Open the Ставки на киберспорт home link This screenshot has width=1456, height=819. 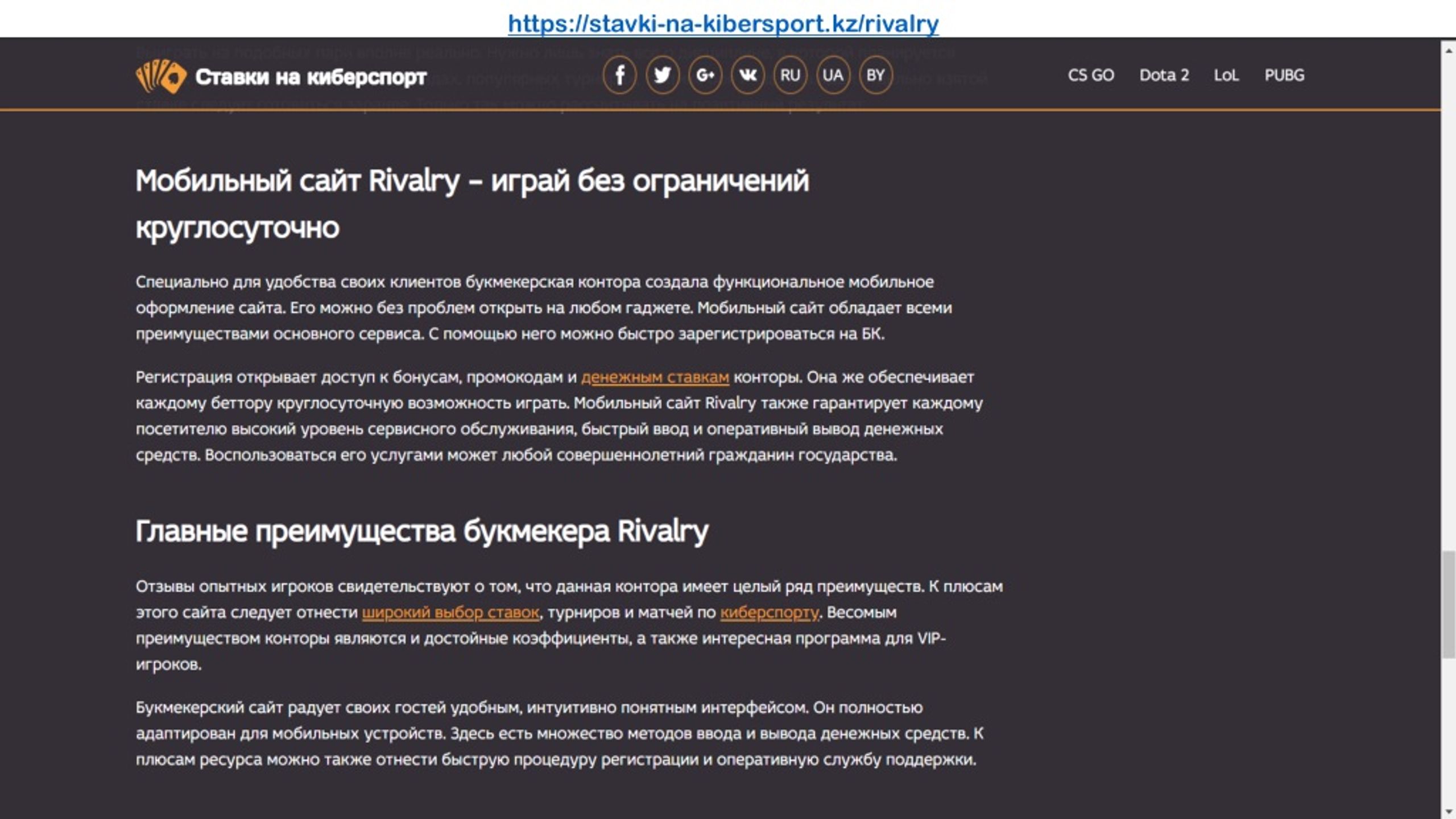311,76
